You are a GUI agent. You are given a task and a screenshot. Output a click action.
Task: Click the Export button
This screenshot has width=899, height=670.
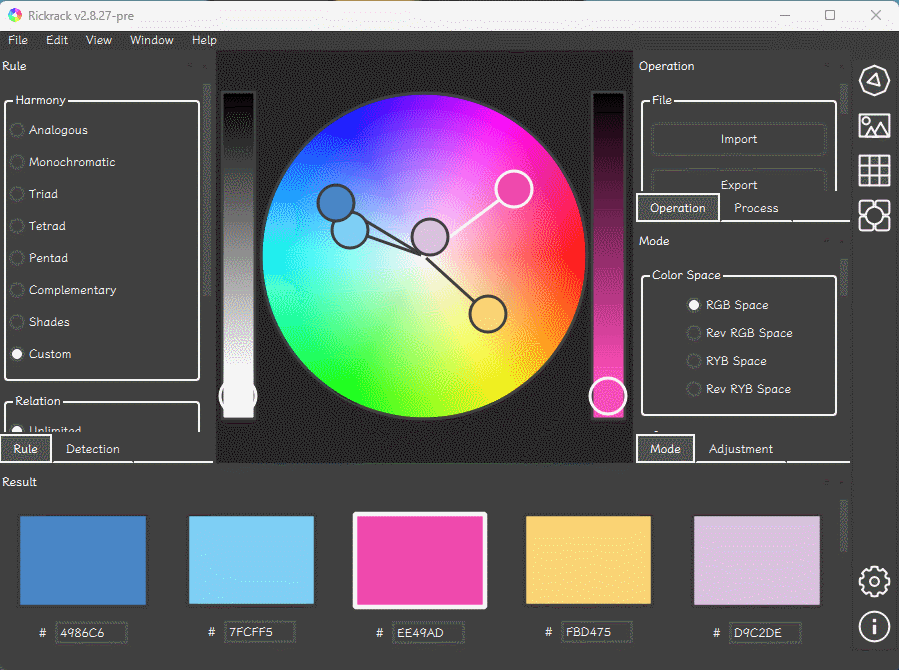coord(738,183)
